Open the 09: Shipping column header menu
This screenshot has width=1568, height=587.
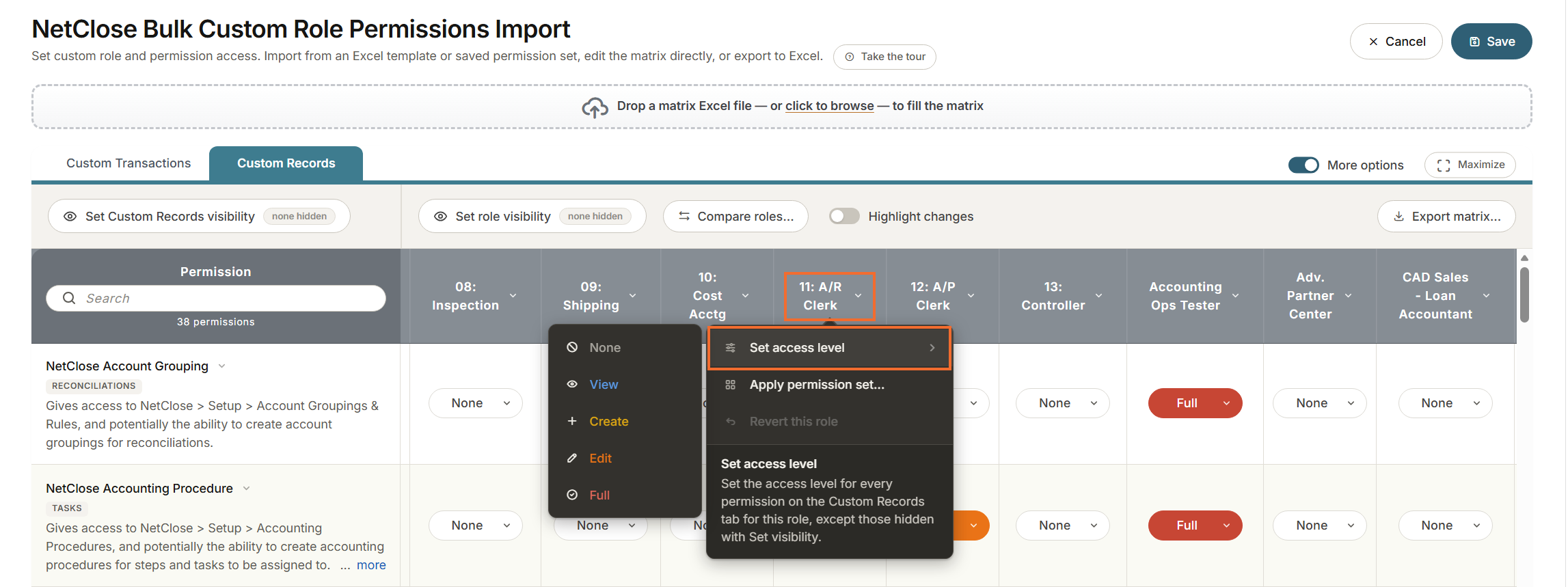633,296
